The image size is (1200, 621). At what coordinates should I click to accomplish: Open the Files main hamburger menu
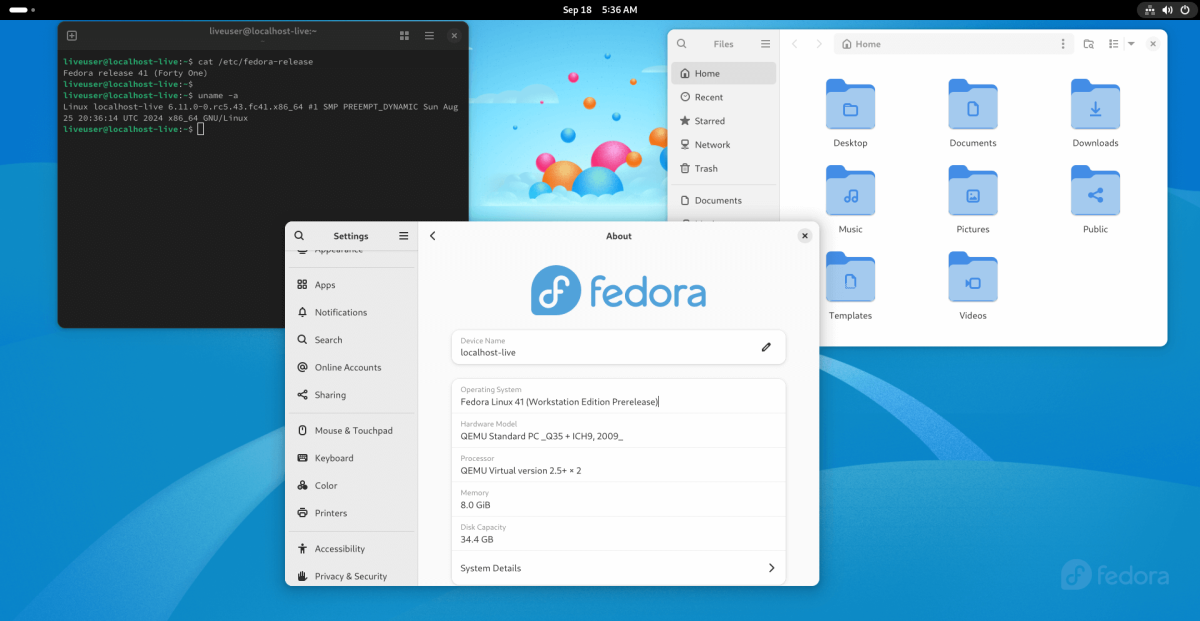(765, 44)
